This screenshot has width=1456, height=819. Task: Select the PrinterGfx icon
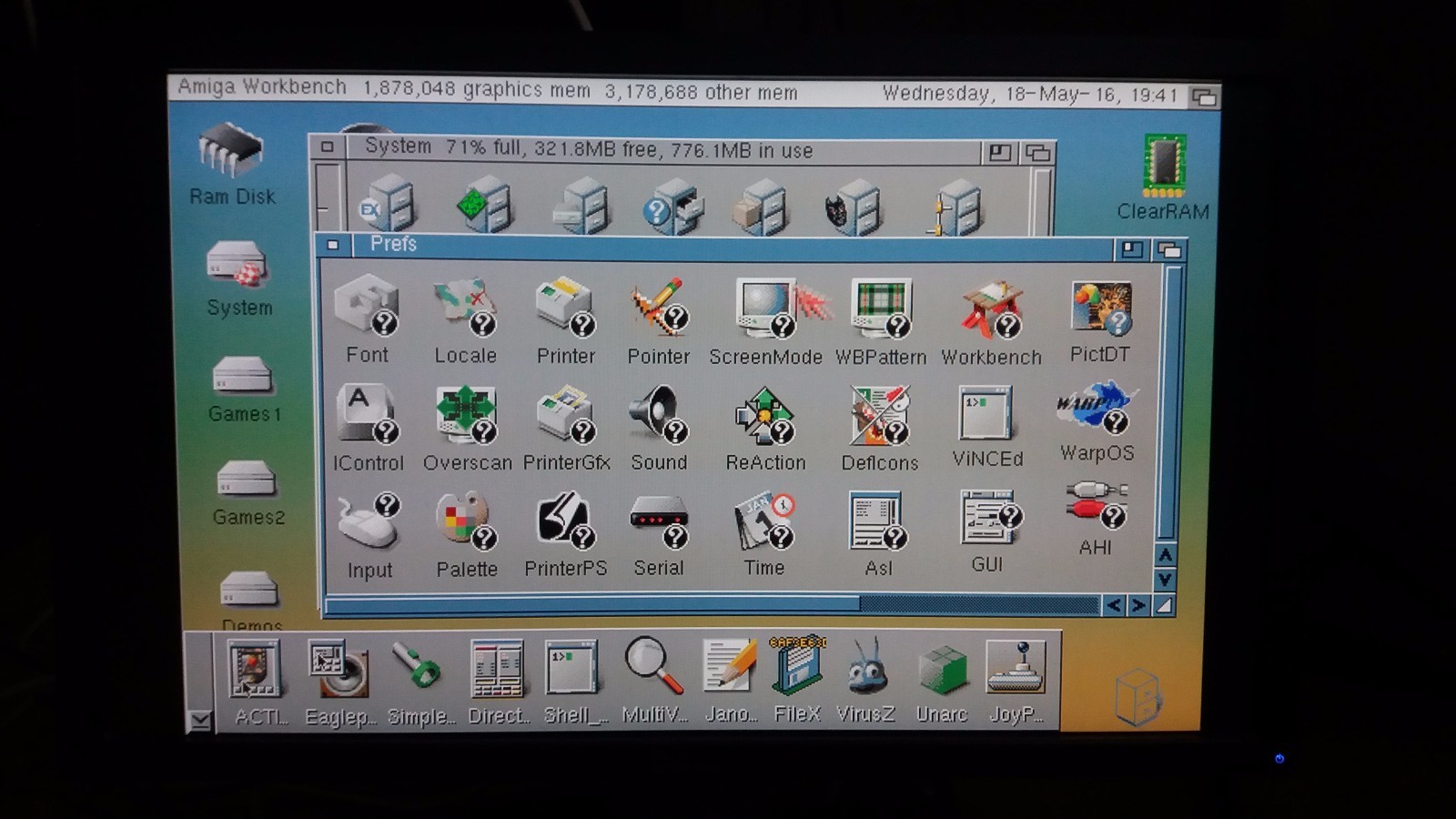pyautogui.click(x=566, y=414)
